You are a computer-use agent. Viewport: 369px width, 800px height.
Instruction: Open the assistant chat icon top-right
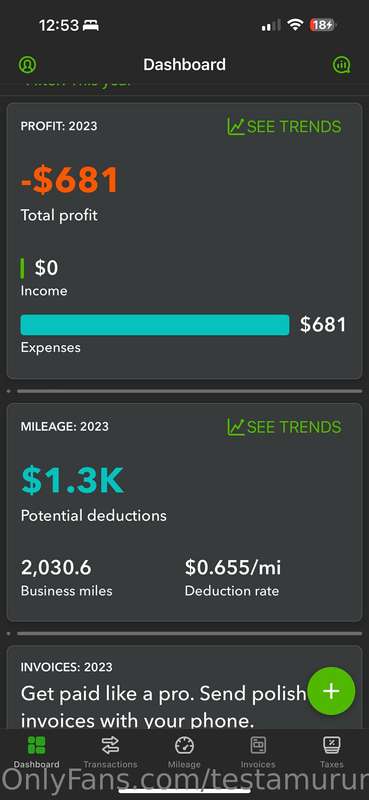tap(341, 65)
